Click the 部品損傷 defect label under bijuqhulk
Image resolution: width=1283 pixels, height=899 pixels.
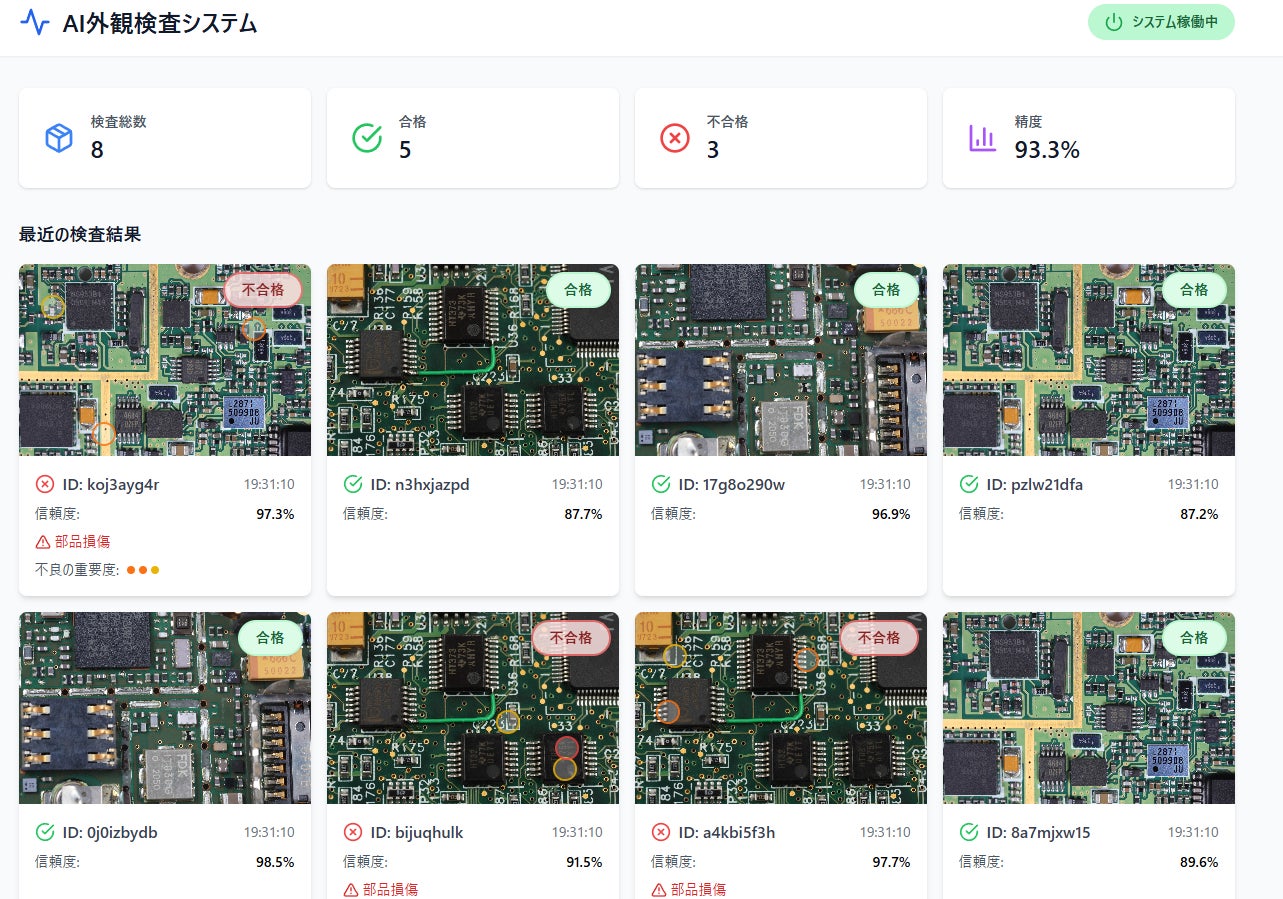391,890
